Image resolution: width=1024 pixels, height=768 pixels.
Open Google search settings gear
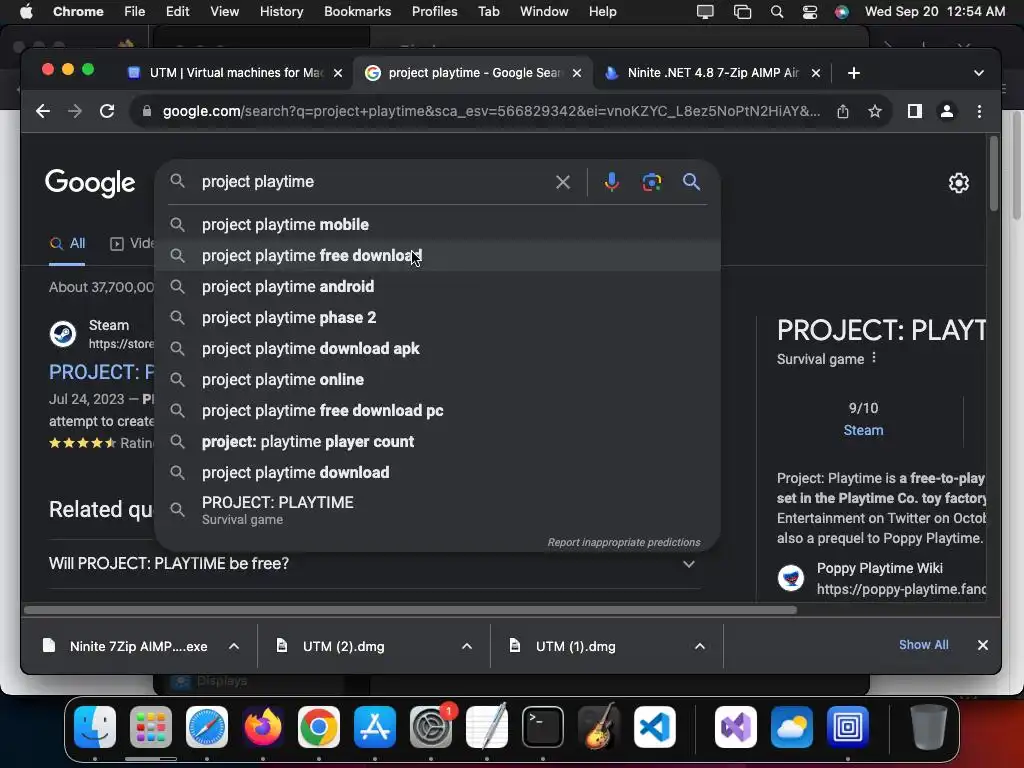click(x=958, y=183)
